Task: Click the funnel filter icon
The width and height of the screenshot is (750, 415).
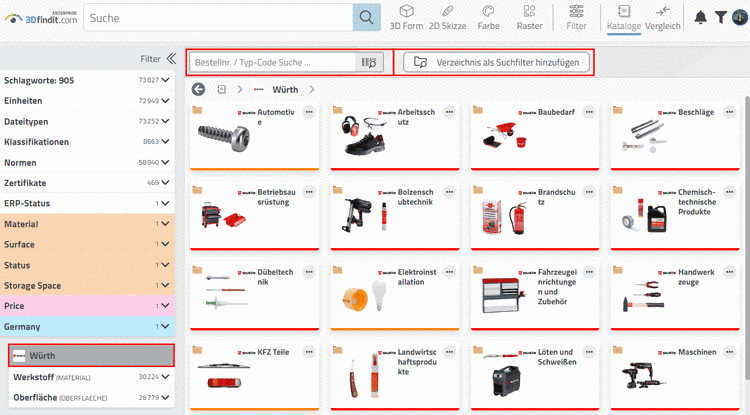Action: click(720, 18)
